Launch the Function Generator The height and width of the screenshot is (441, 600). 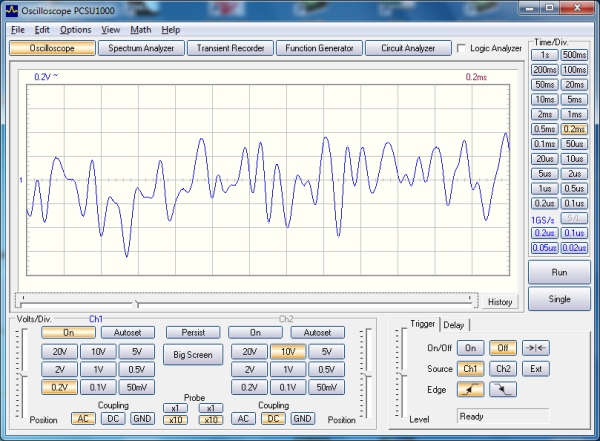[x=319, y=48]
